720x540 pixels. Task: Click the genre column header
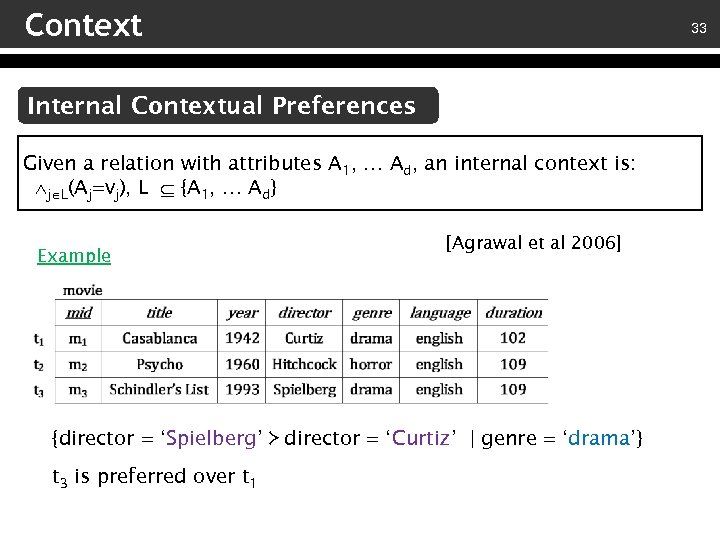pyautogui.click(x=372, y=313)
